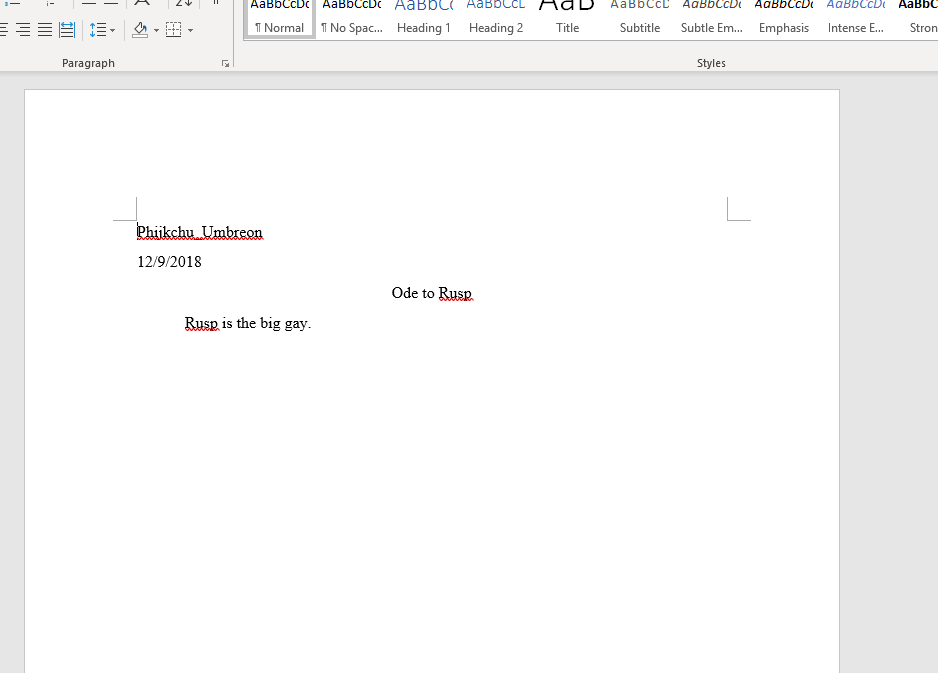Apply distributed paragraph alignment

67,29
